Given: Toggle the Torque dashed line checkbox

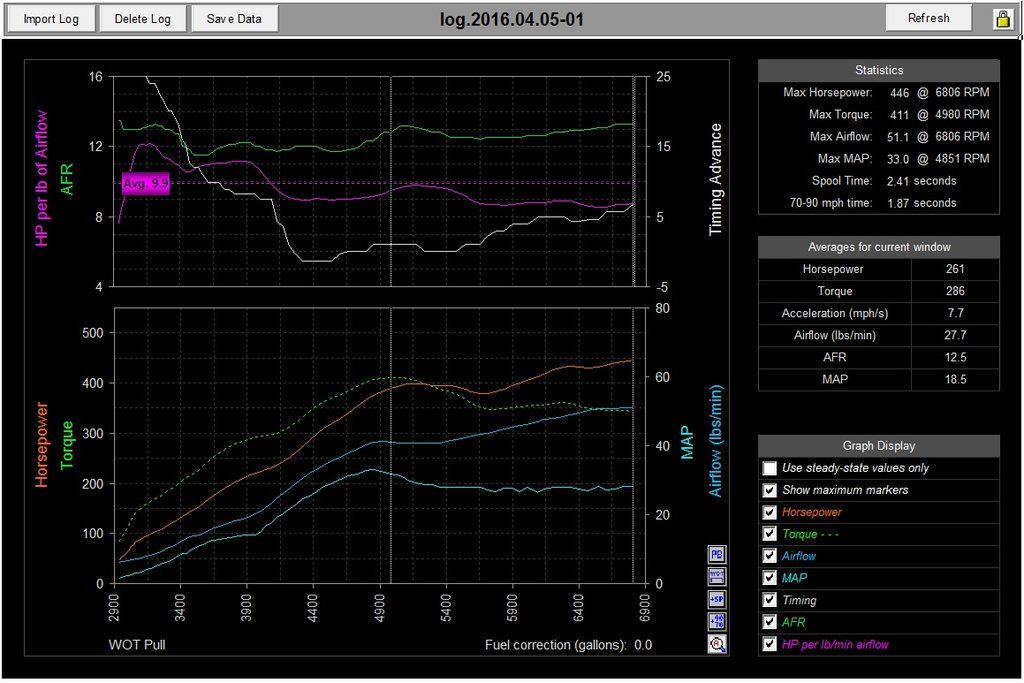Looking at the screenshot, I should [770, 534].
